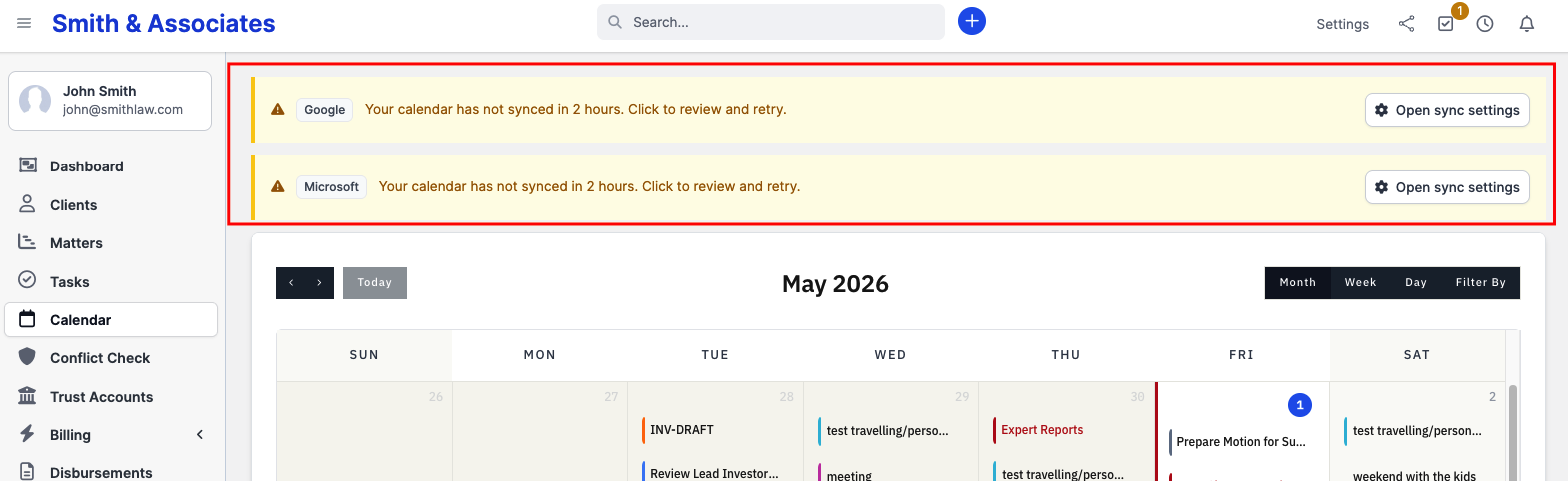Viewport: 1568px width, 481px height.
Task: Click the Dashboard sidebar icon
Action: point(28,166)
